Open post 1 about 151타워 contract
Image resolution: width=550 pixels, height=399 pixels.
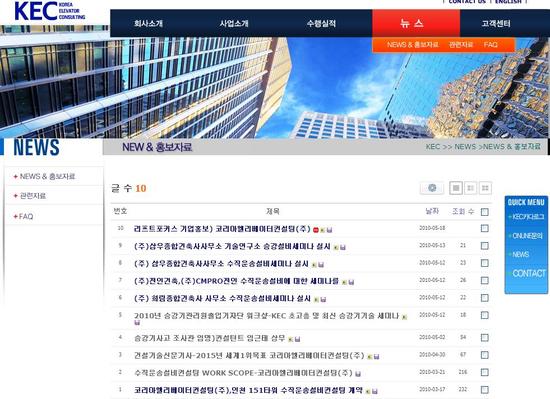(248, 390)
